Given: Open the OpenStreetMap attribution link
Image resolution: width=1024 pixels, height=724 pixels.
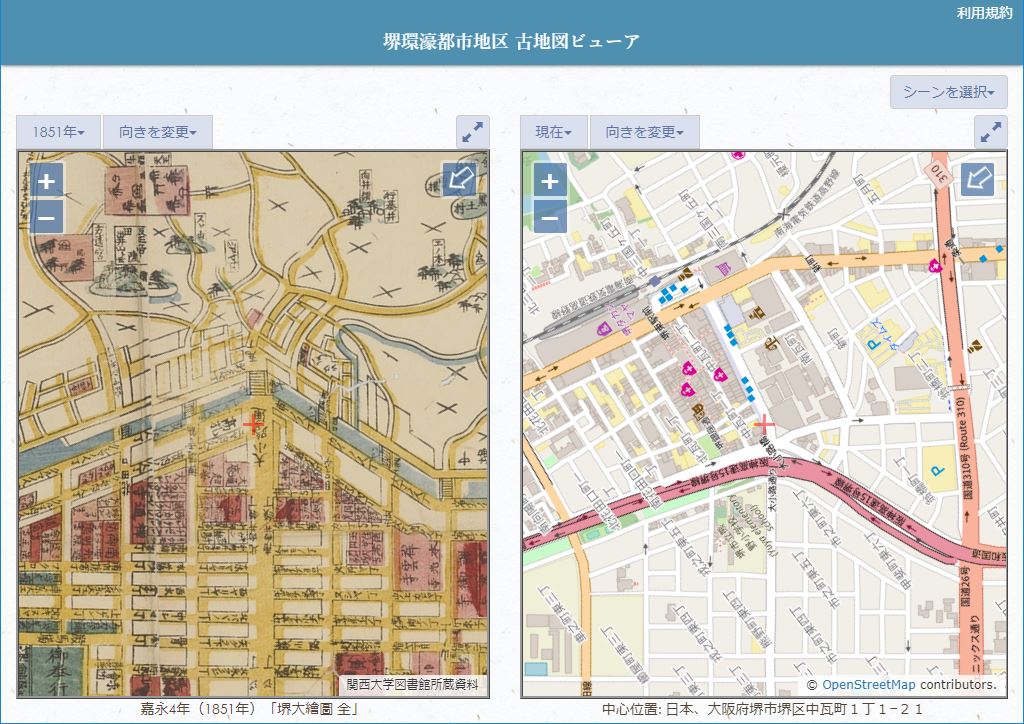Looking at the screenshot, I should click(x=869, y=685).
